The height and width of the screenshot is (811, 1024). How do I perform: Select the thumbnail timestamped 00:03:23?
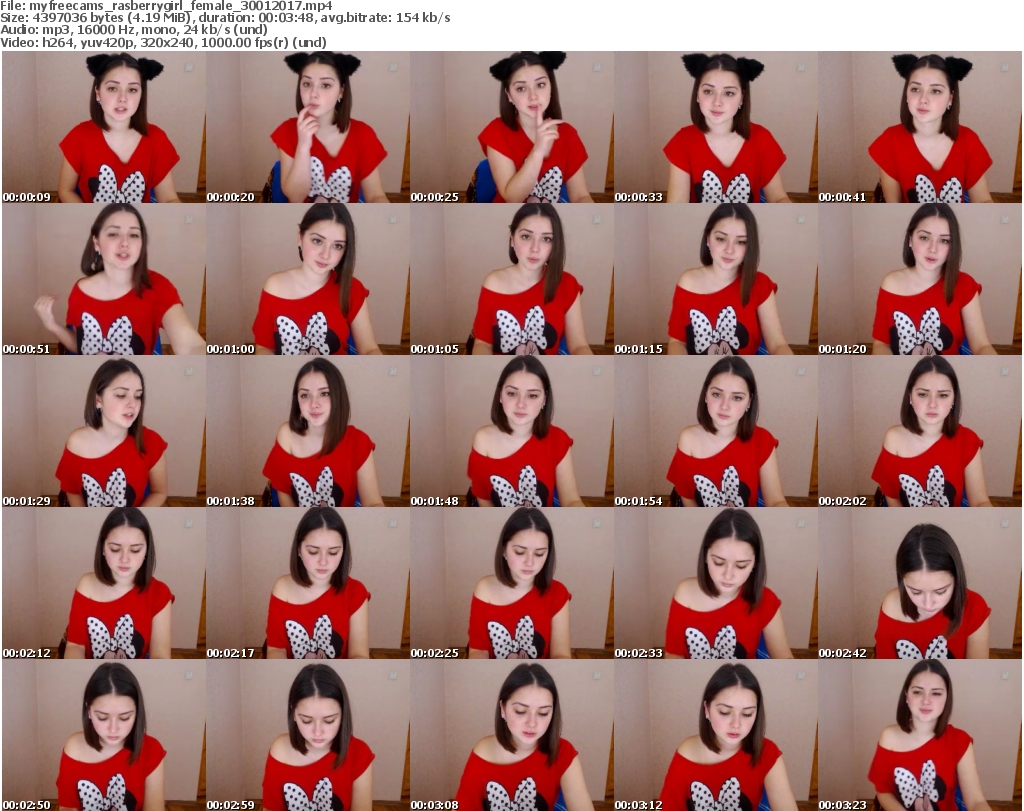point(920,735)
